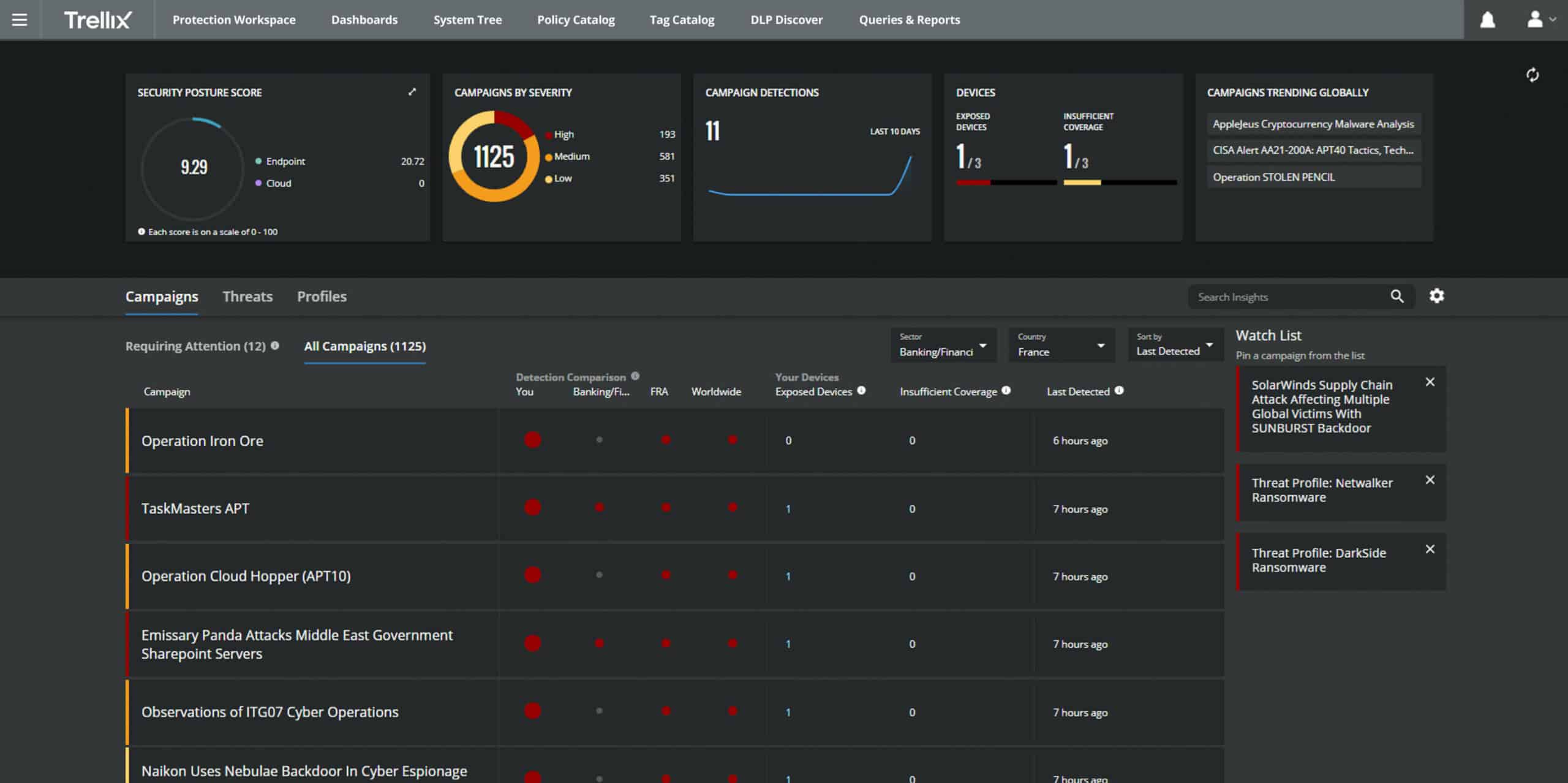The width and height of the screenshot is (1568, 783).
Task: Go to System Tree
Action: coord(467,20)
